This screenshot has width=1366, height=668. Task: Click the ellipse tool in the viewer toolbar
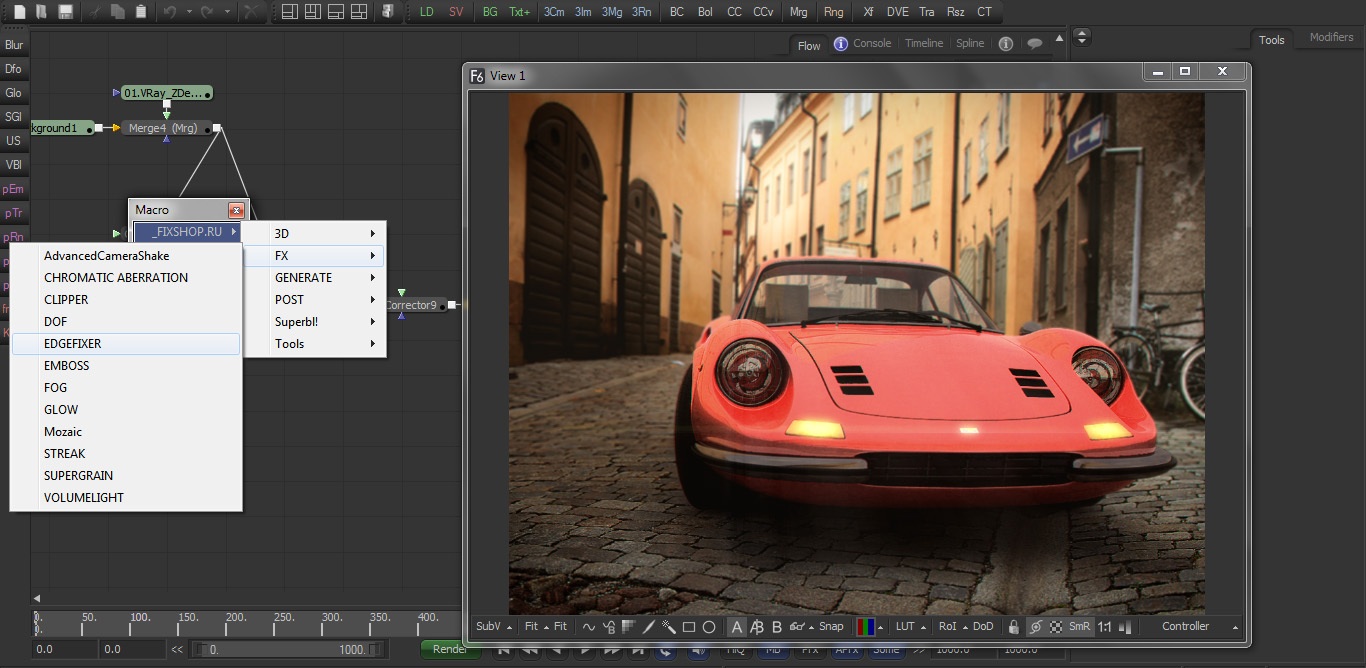tap(709, 627)
